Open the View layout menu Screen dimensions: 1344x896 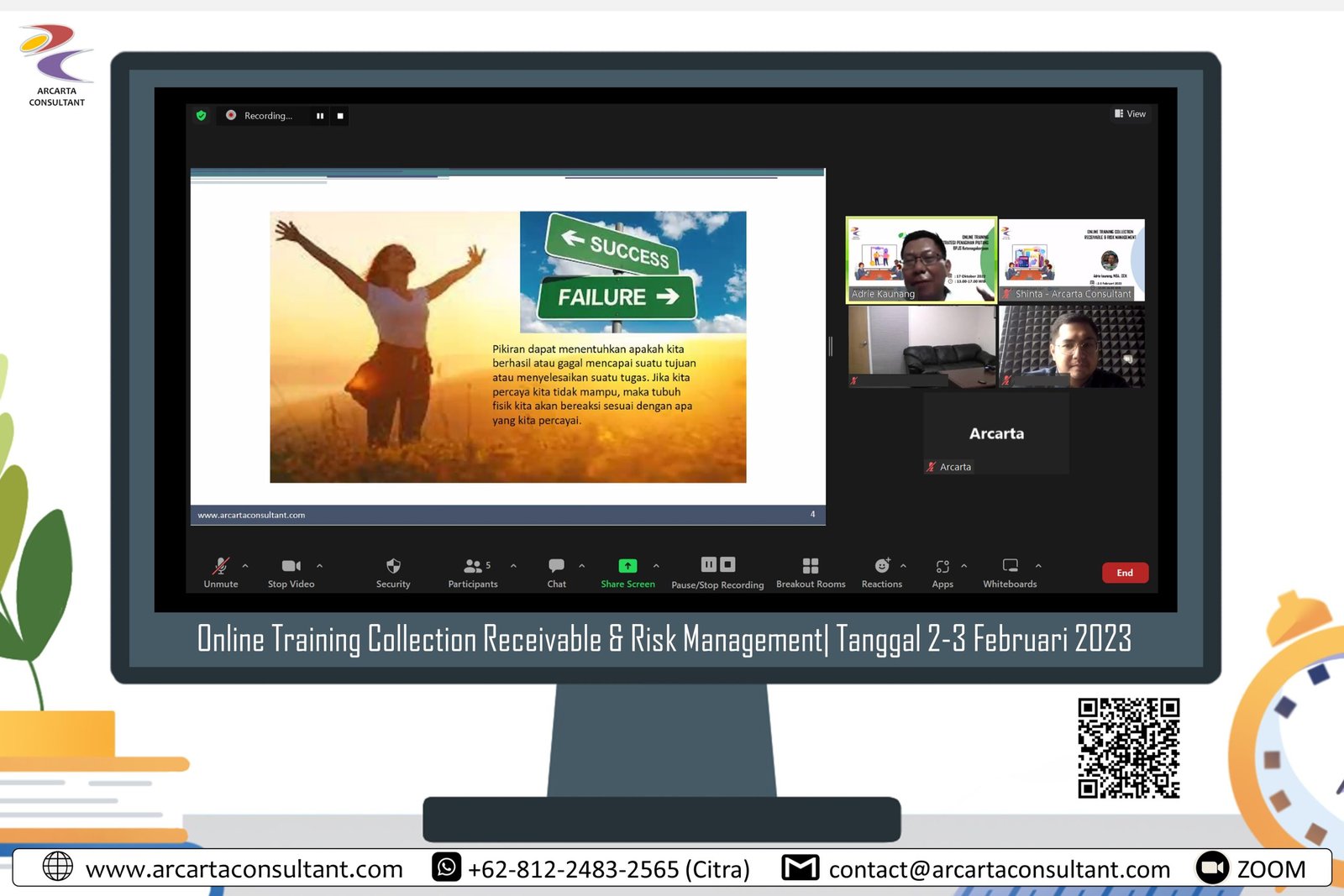pyautogui.click(x=1131, y=113)
